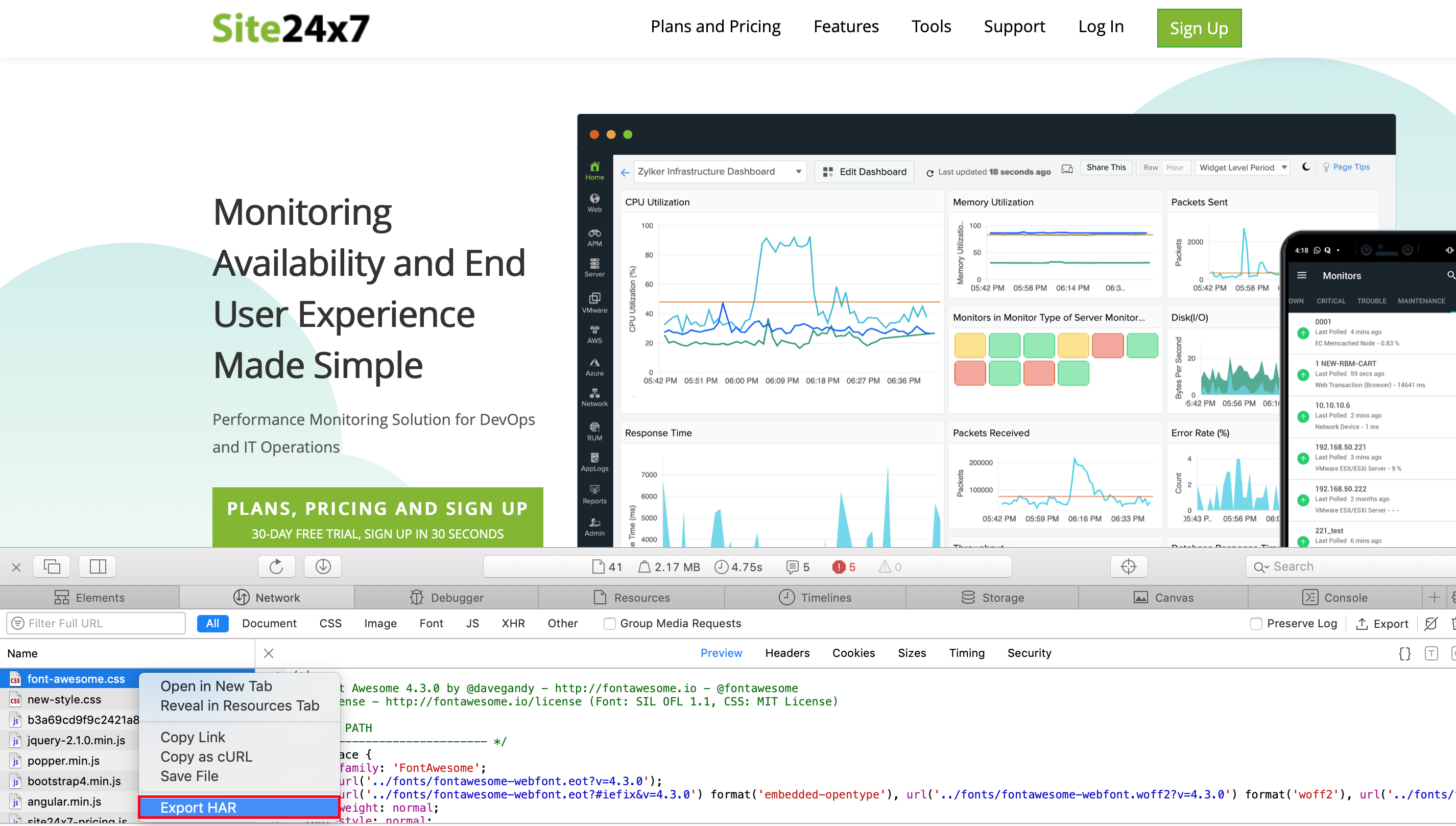
Task: Click the detach inspector window icon
Action: [52, 566]
